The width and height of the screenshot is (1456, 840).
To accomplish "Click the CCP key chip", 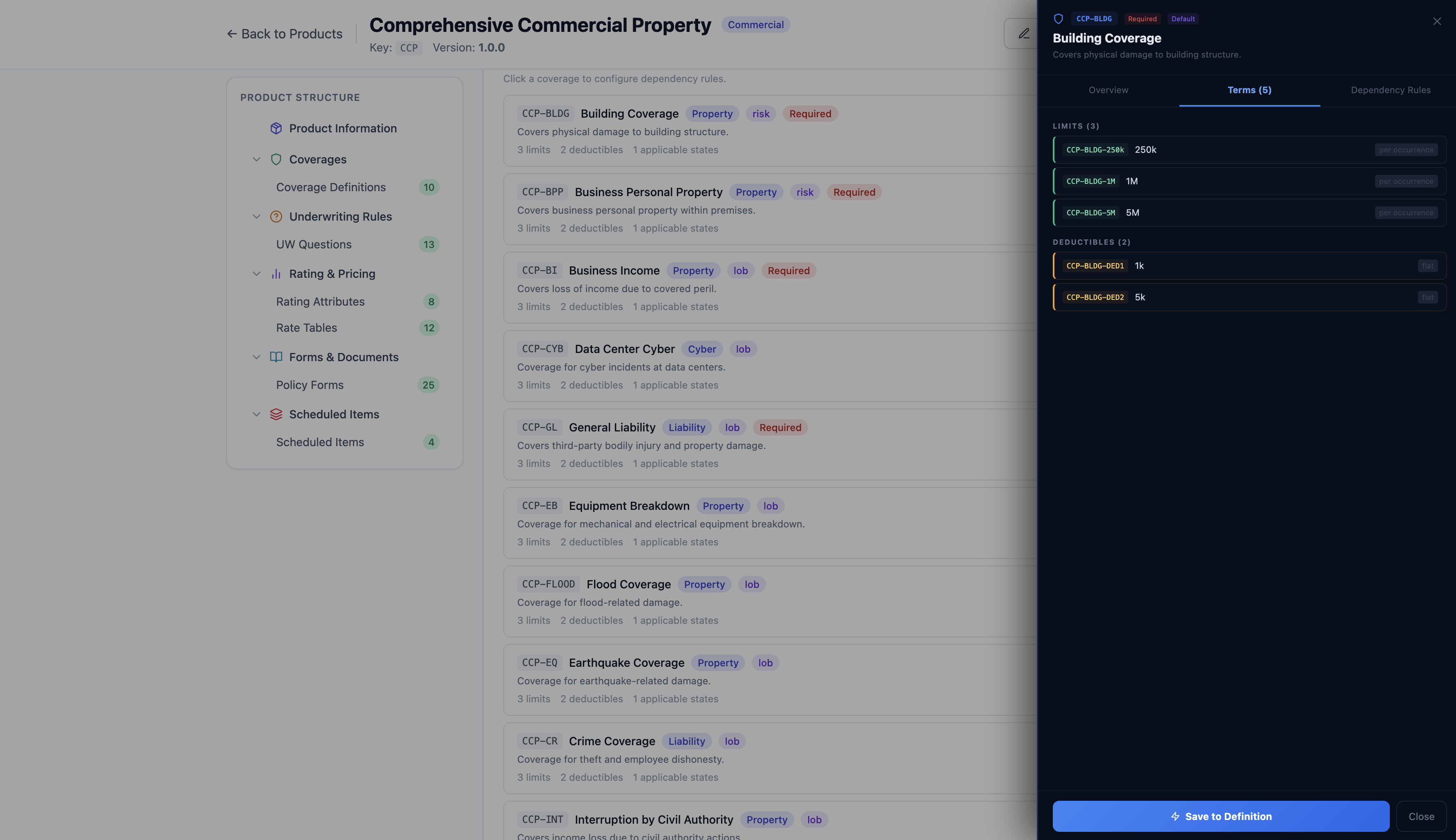I will [x=409, y=48].
